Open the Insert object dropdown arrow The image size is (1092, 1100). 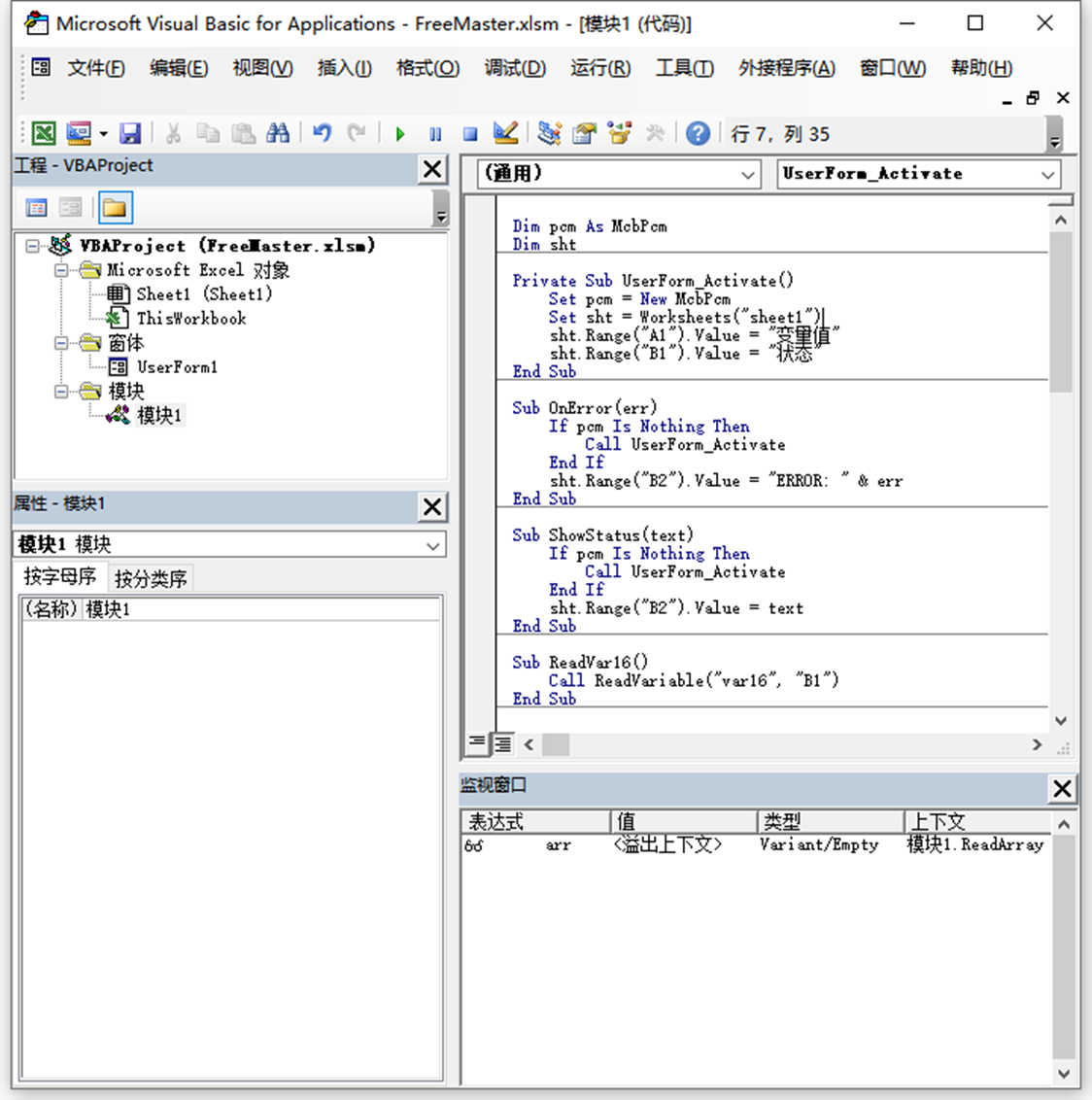click(103, 133)
